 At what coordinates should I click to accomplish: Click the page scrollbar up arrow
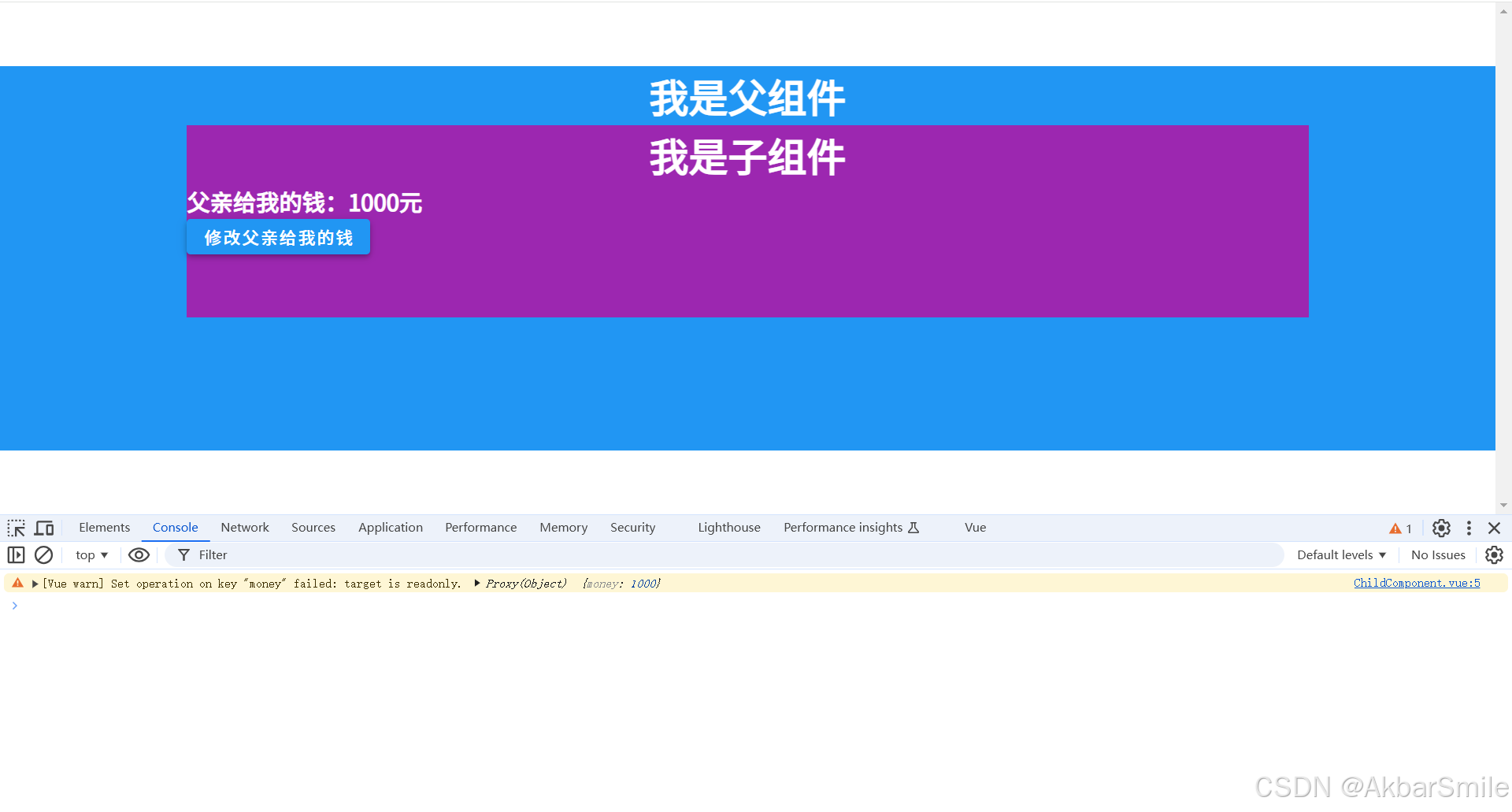click(x=1503, y=11)
